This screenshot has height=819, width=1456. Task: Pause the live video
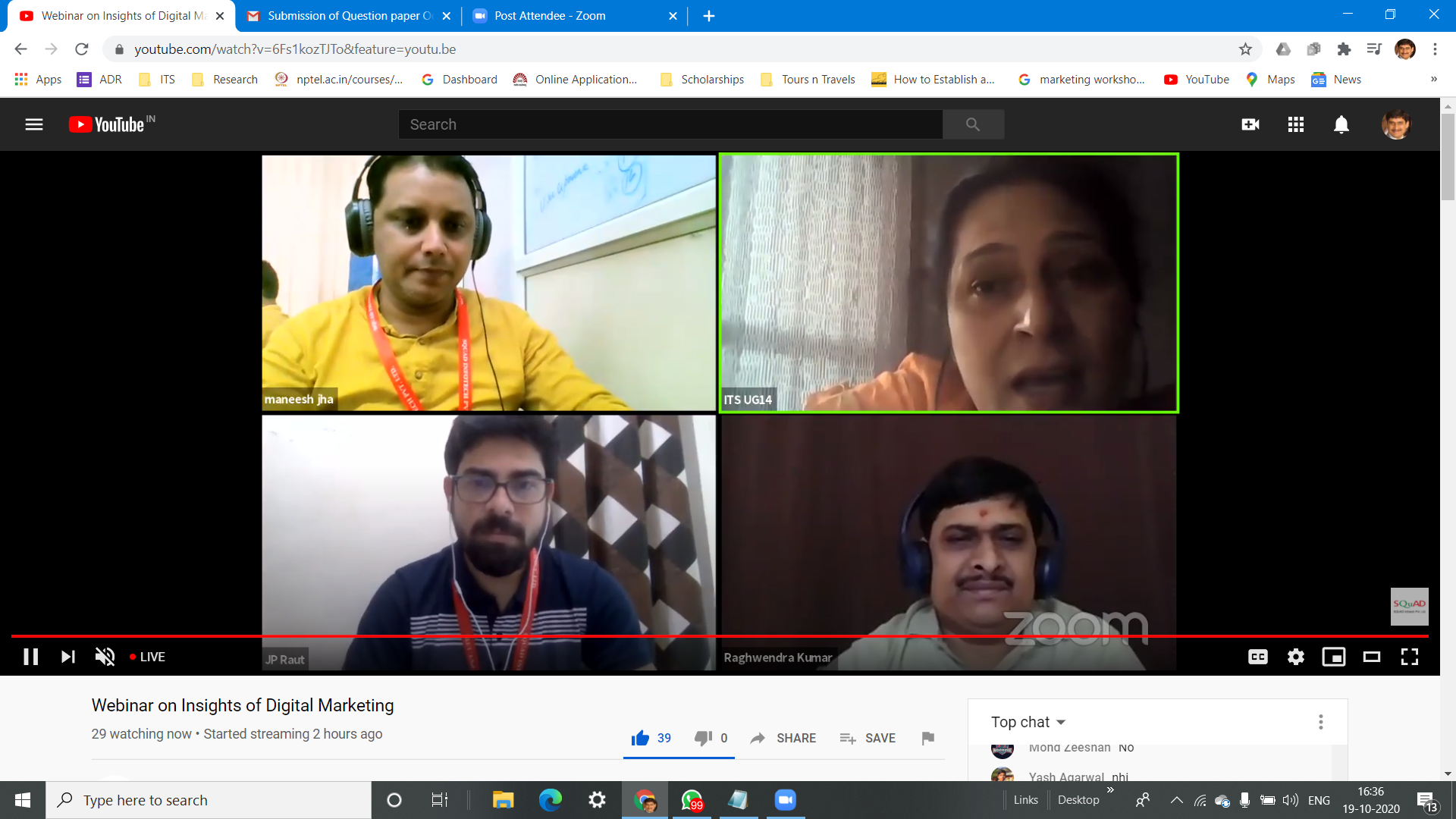point(31,657)
